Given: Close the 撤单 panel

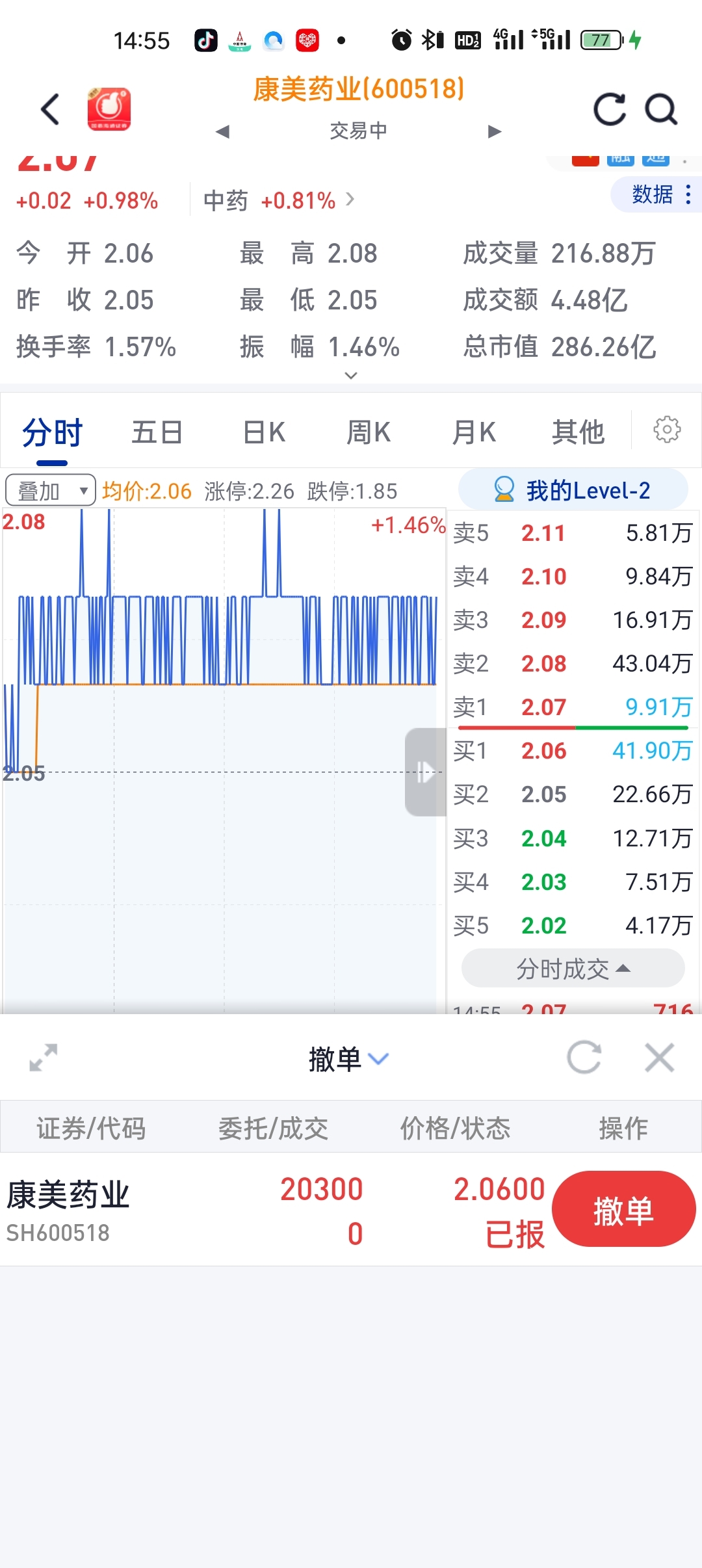Looking at the screenshot, I should tap(660, 1058).
